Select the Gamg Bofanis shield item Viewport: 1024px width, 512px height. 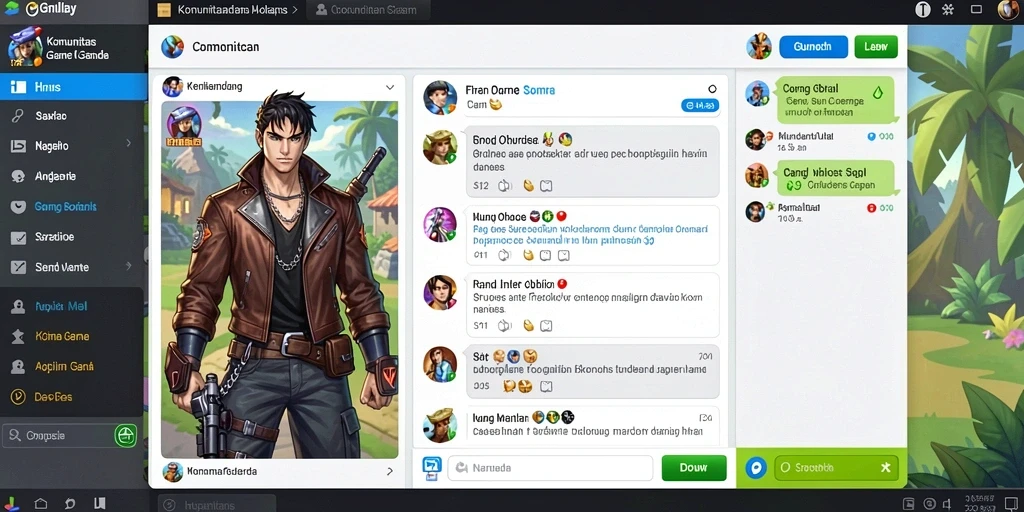[73, 206]
